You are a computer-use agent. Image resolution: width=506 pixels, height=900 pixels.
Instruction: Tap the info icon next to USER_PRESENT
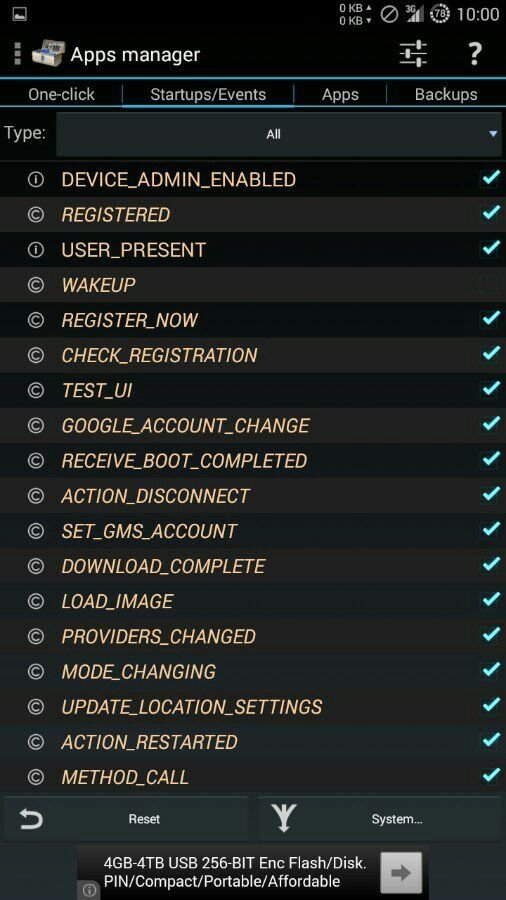(x=36, y=250)
